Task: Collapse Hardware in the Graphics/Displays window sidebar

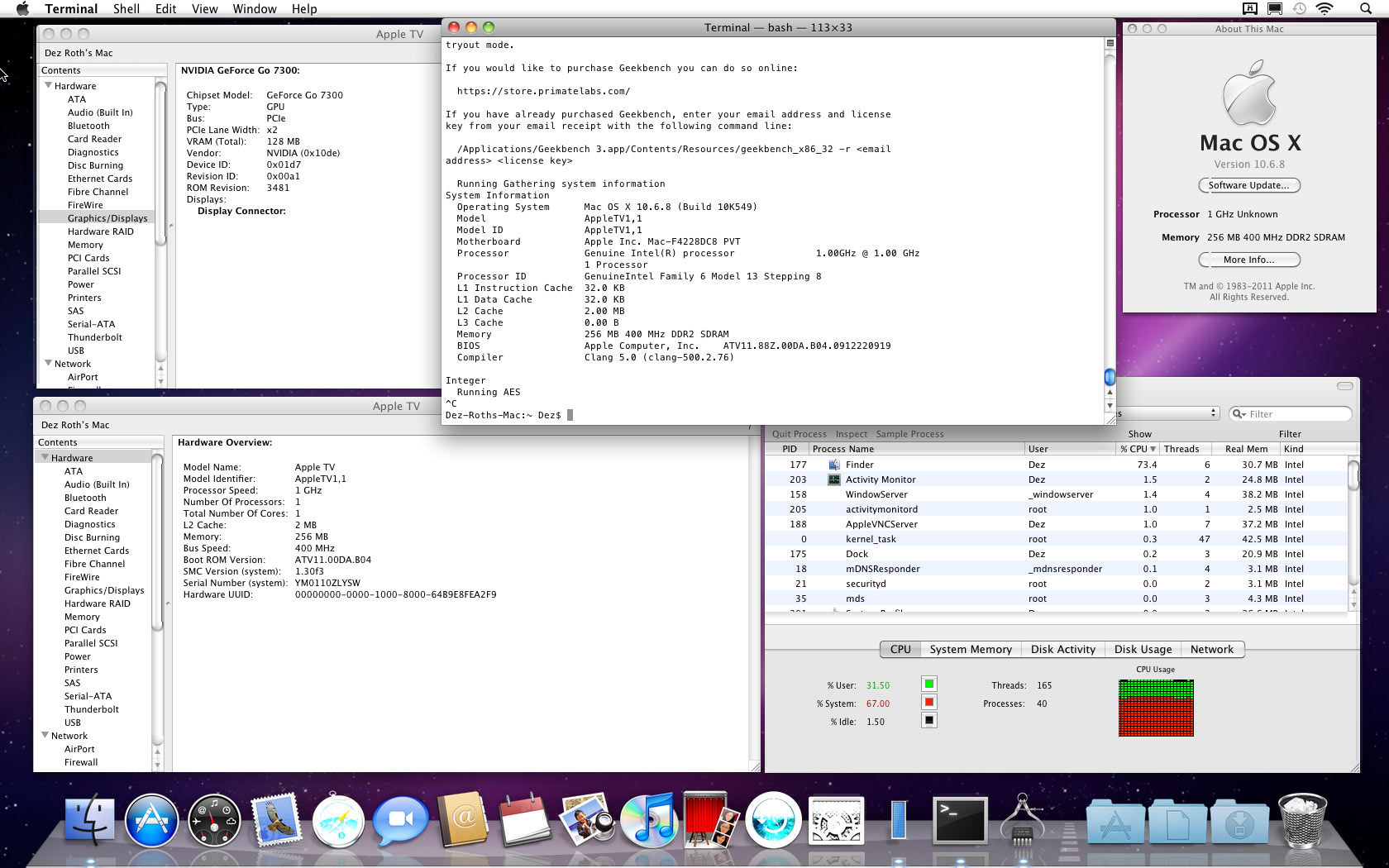Action: 49,85
